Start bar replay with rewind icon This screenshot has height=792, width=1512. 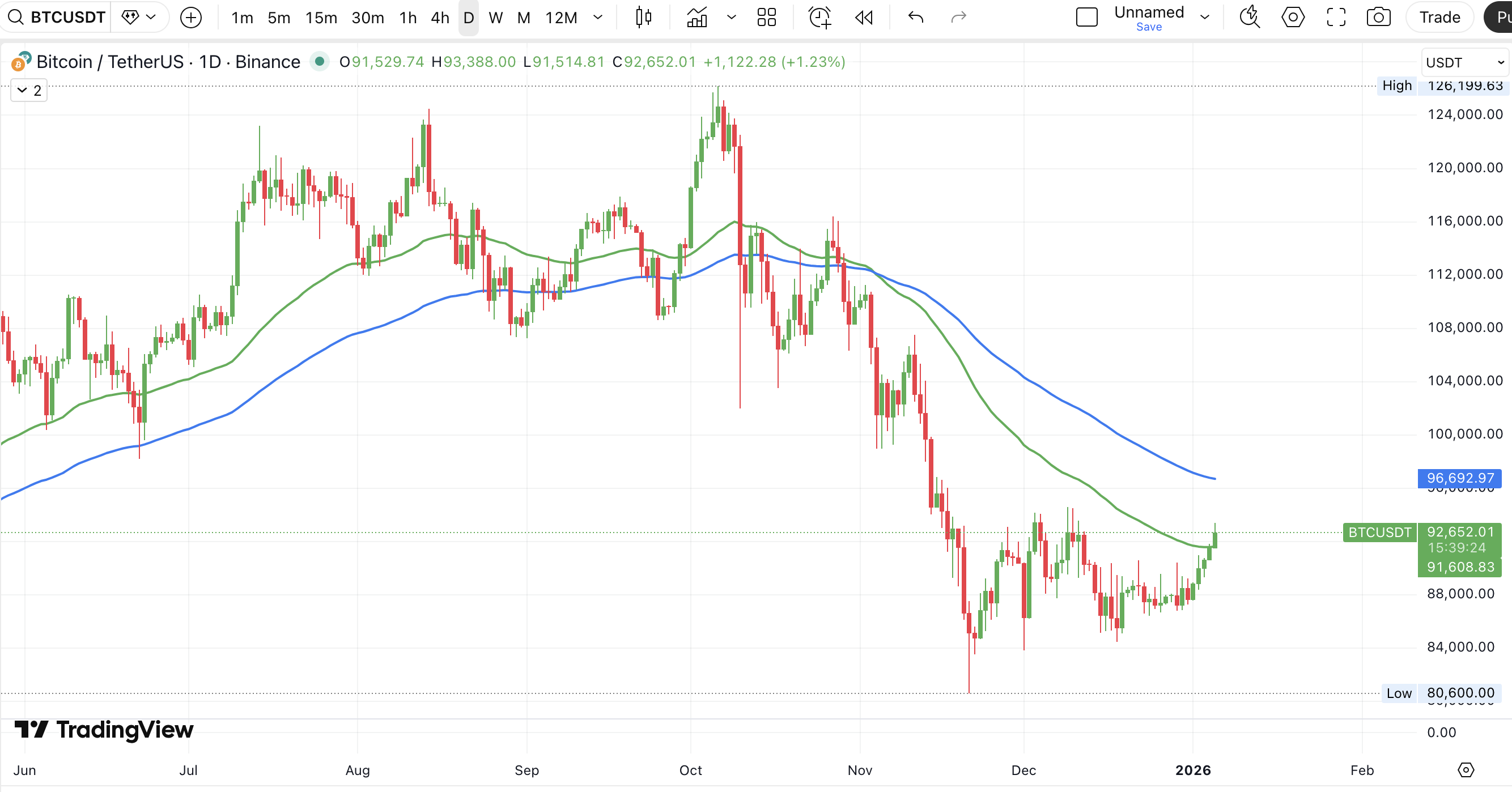coord(864,18)
